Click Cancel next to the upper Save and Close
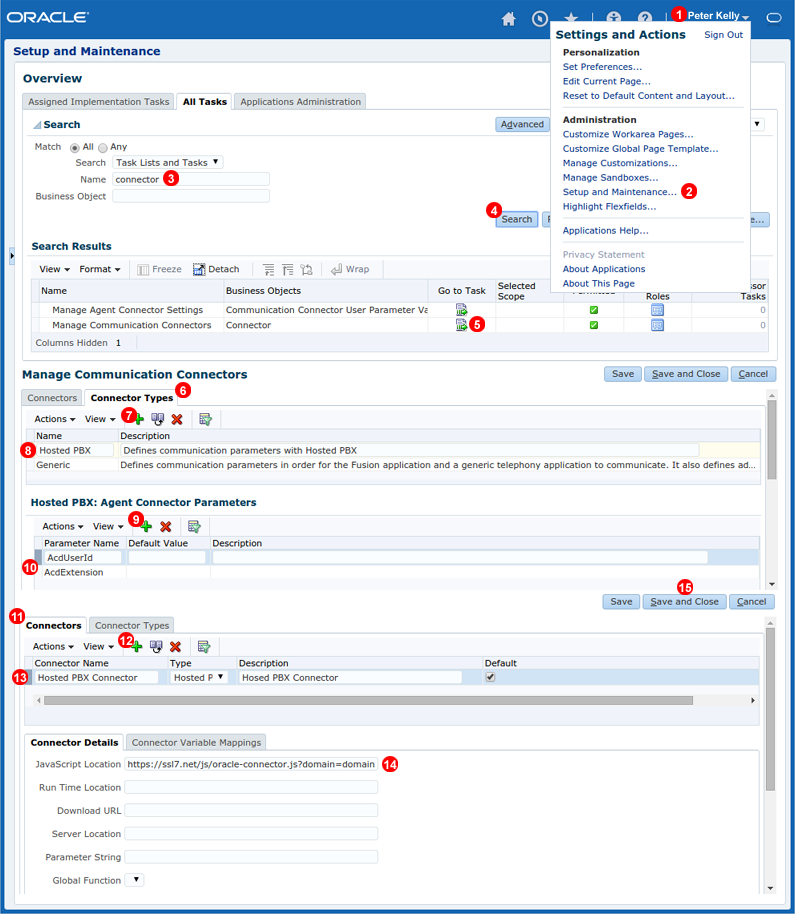 (752, 374)
